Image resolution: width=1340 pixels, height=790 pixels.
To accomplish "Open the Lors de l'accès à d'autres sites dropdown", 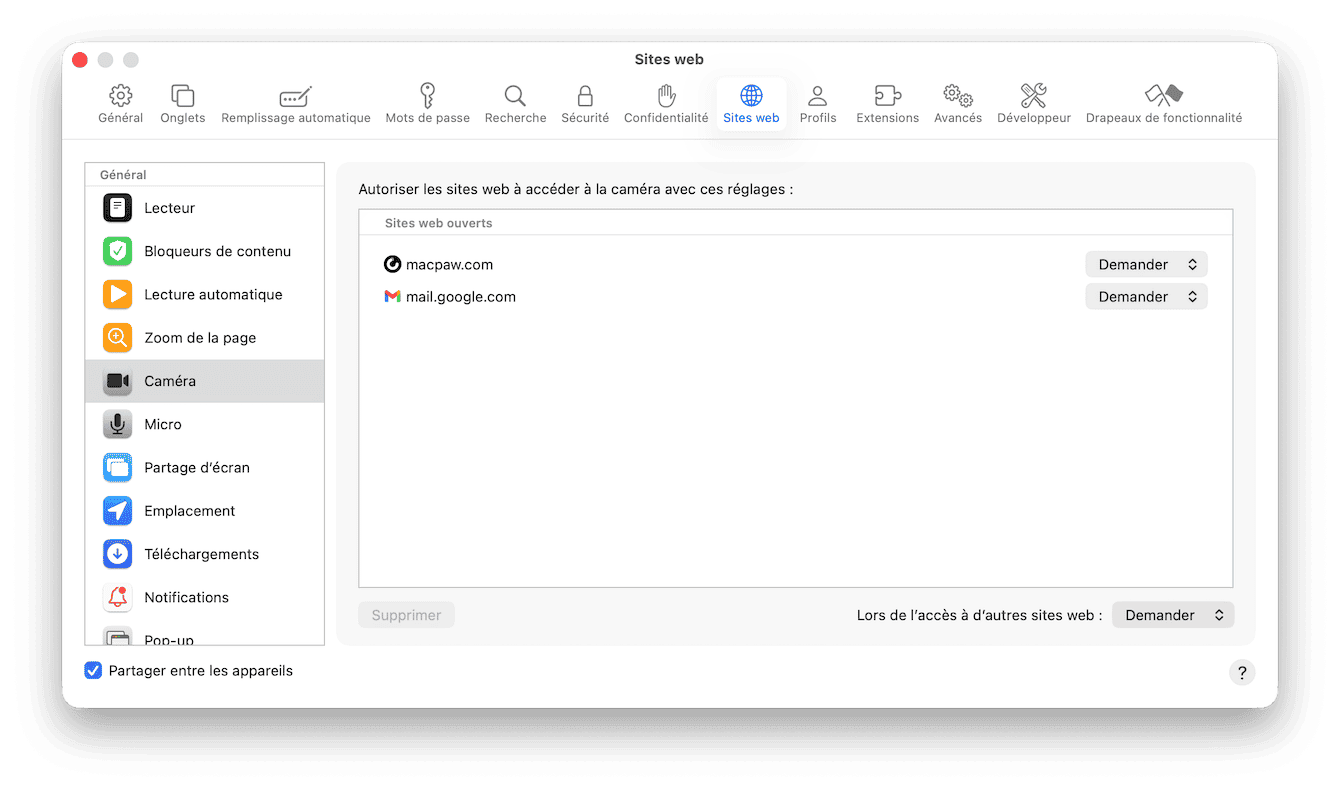I will click(x=1172, y=614).
